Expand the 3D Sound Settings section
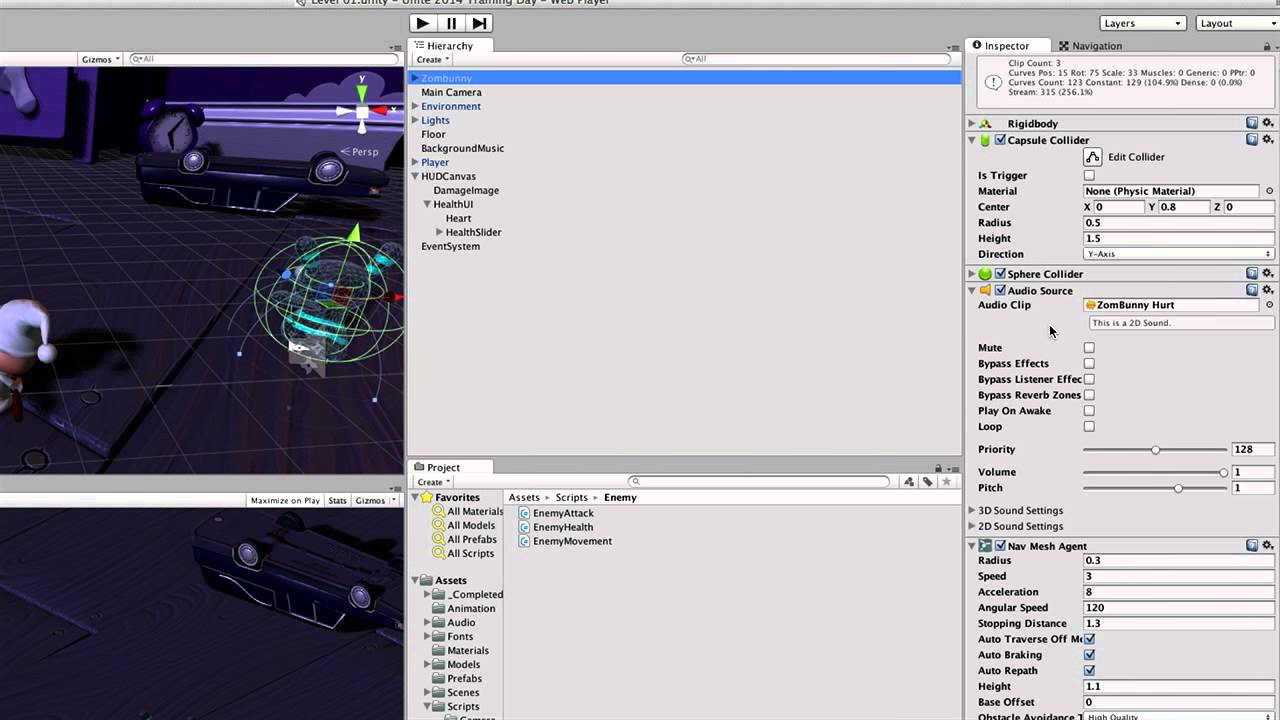 971,511
